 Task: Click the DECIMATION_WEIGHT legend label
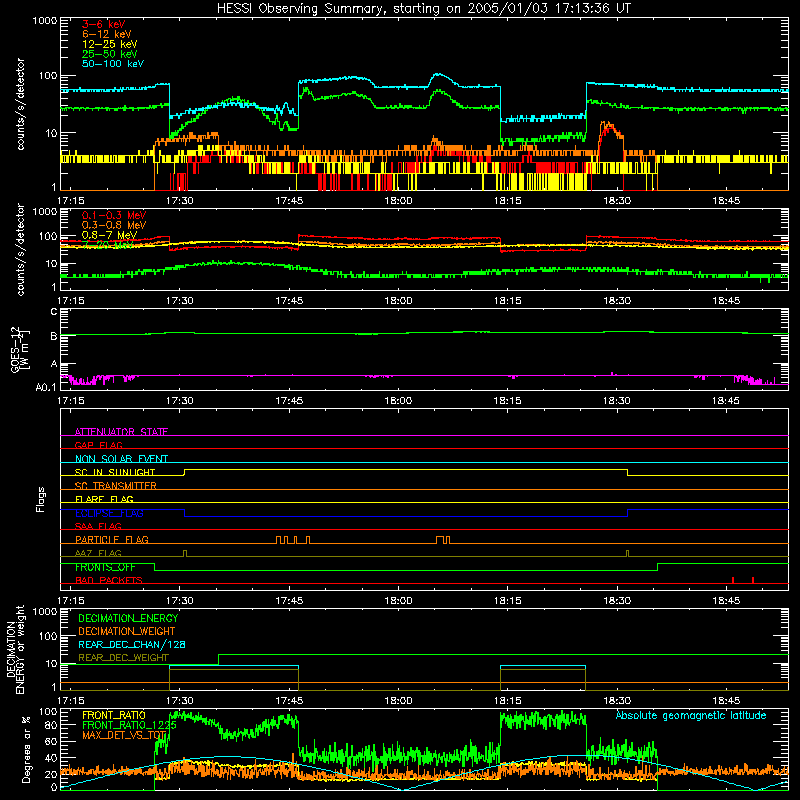[x=127, y=631]
